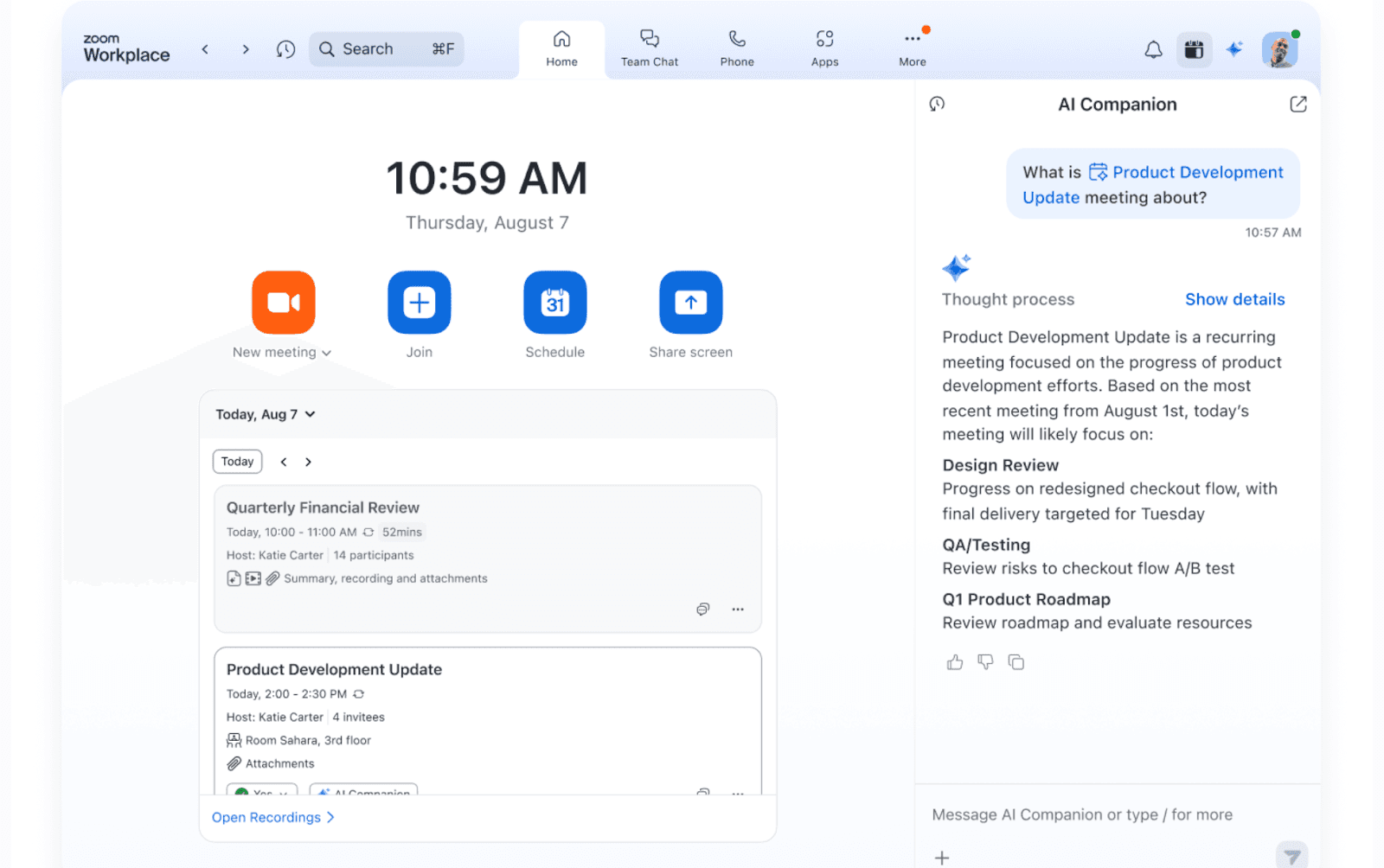Viewport: 1384px width, 868px height.
Task: Go to the previous day in calendar
Action: 284,462
